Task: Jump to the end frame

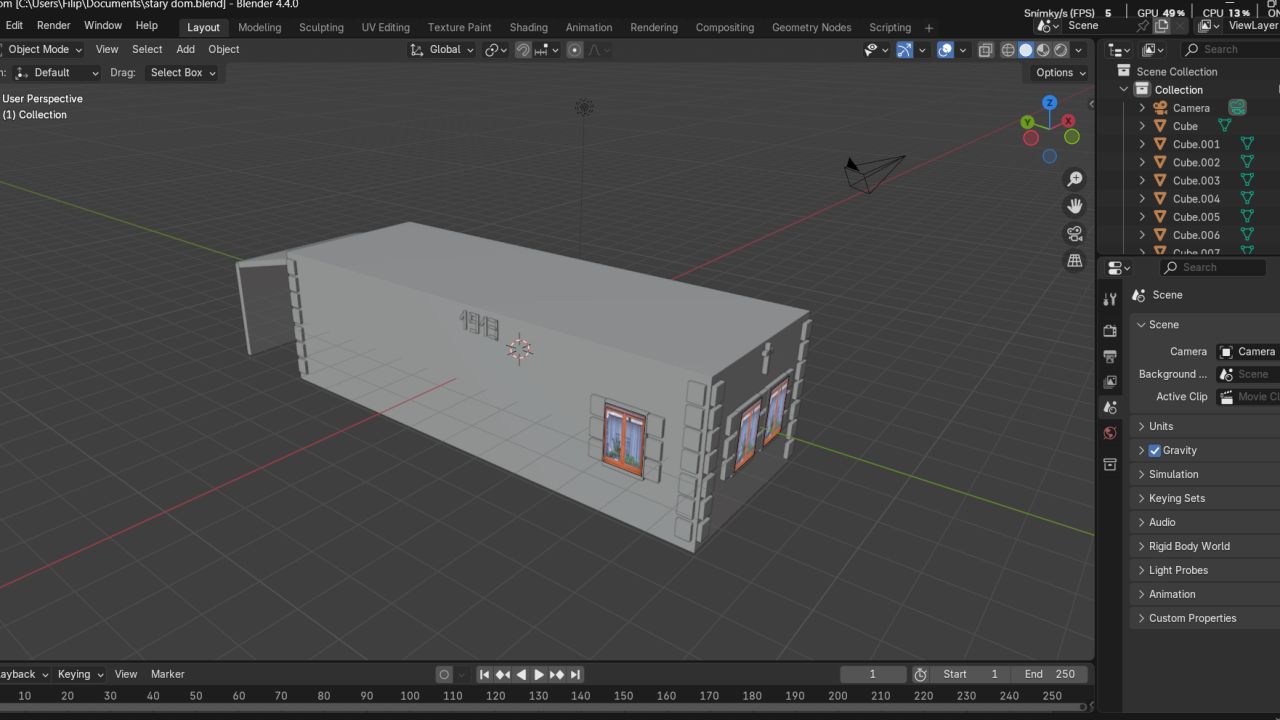Action: 575,674
